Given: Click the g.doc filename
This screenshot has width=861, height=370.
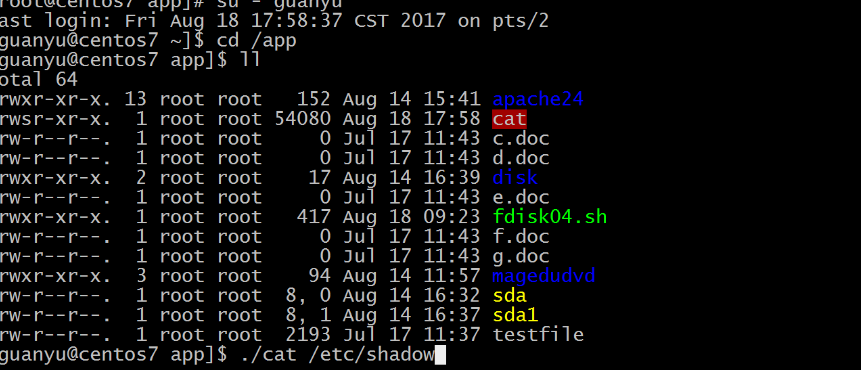Looking at the screenshot, I should (x=521, y=256).
